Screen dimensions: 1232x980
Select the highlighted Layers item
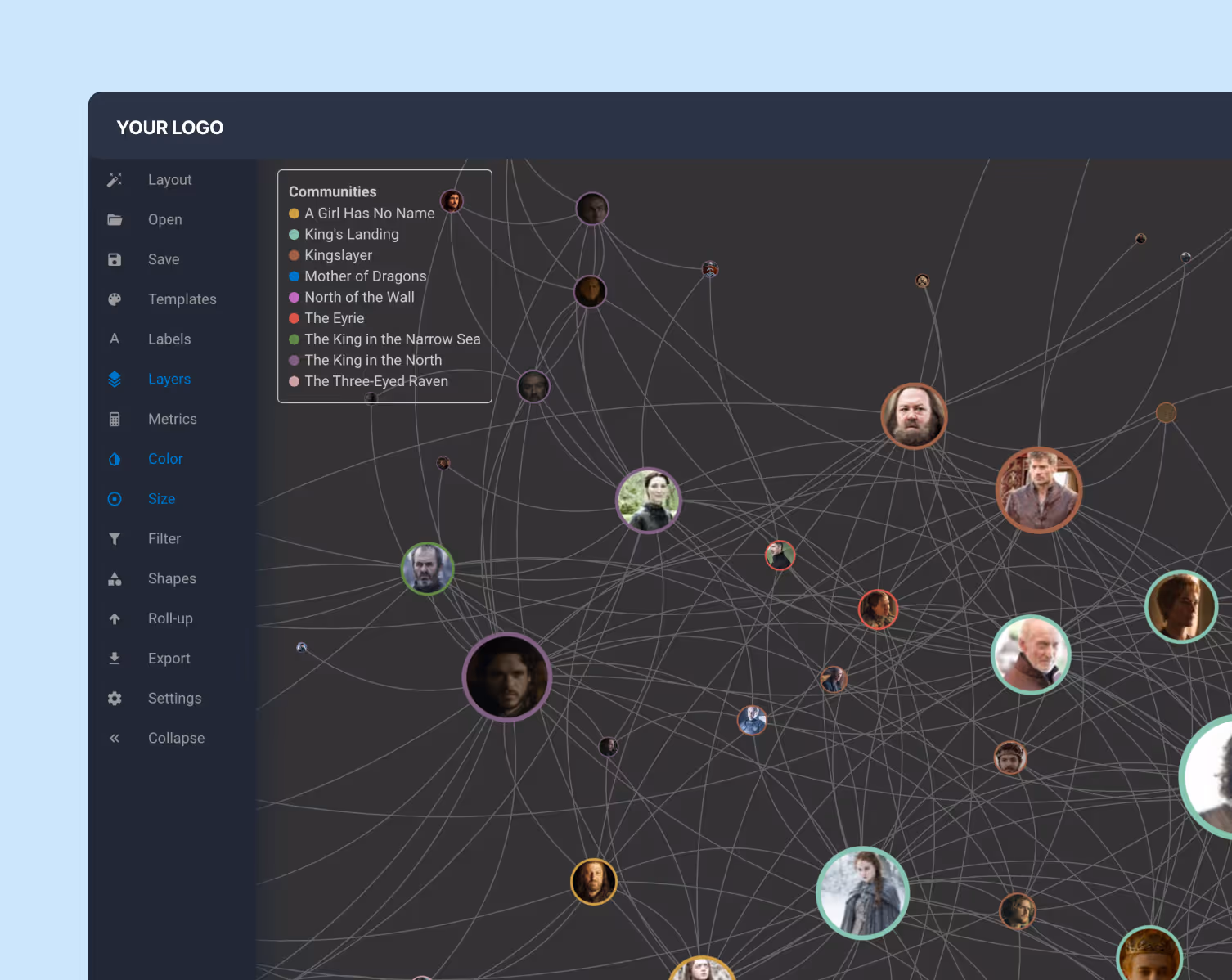coord(169,379)
